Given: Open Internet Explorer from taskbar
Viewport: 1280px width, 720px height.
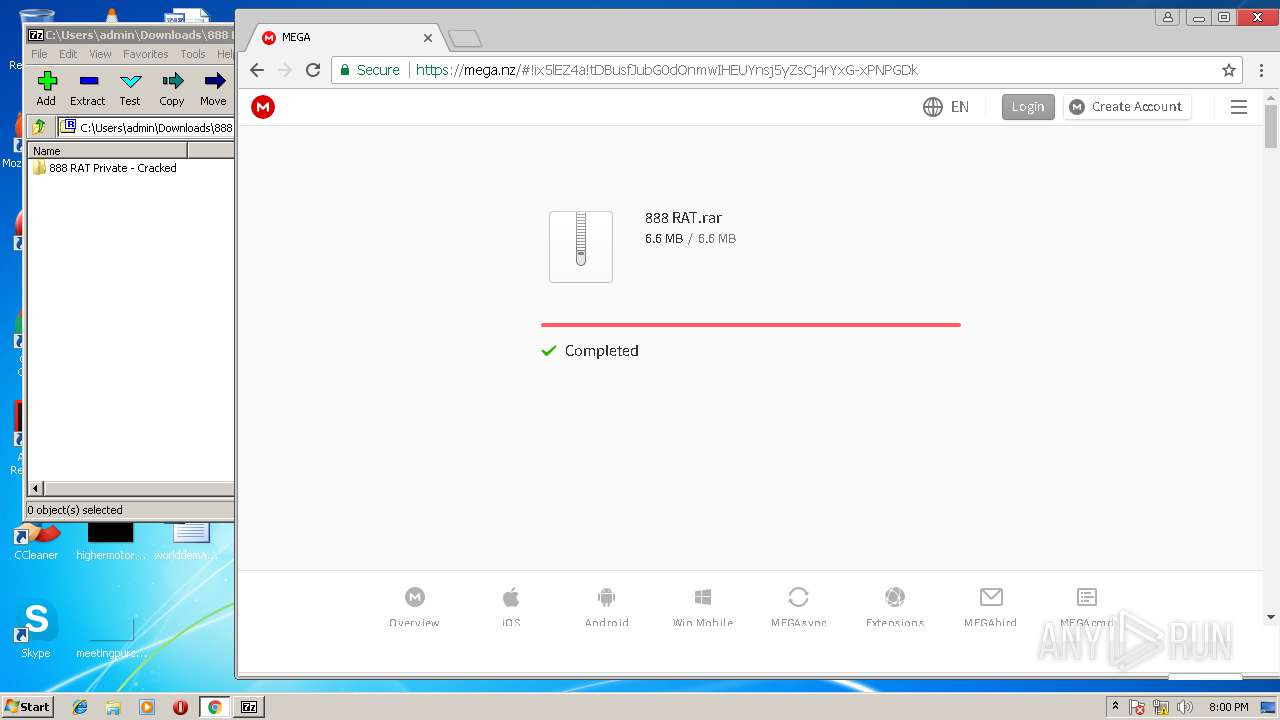Looking at the screenshot, I should [80, 707].
